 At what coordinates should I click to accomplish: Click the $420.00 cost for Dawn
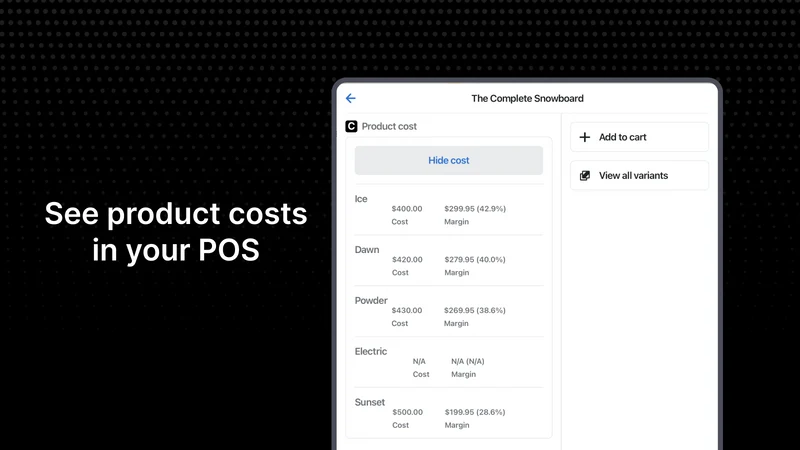(407, 259)
